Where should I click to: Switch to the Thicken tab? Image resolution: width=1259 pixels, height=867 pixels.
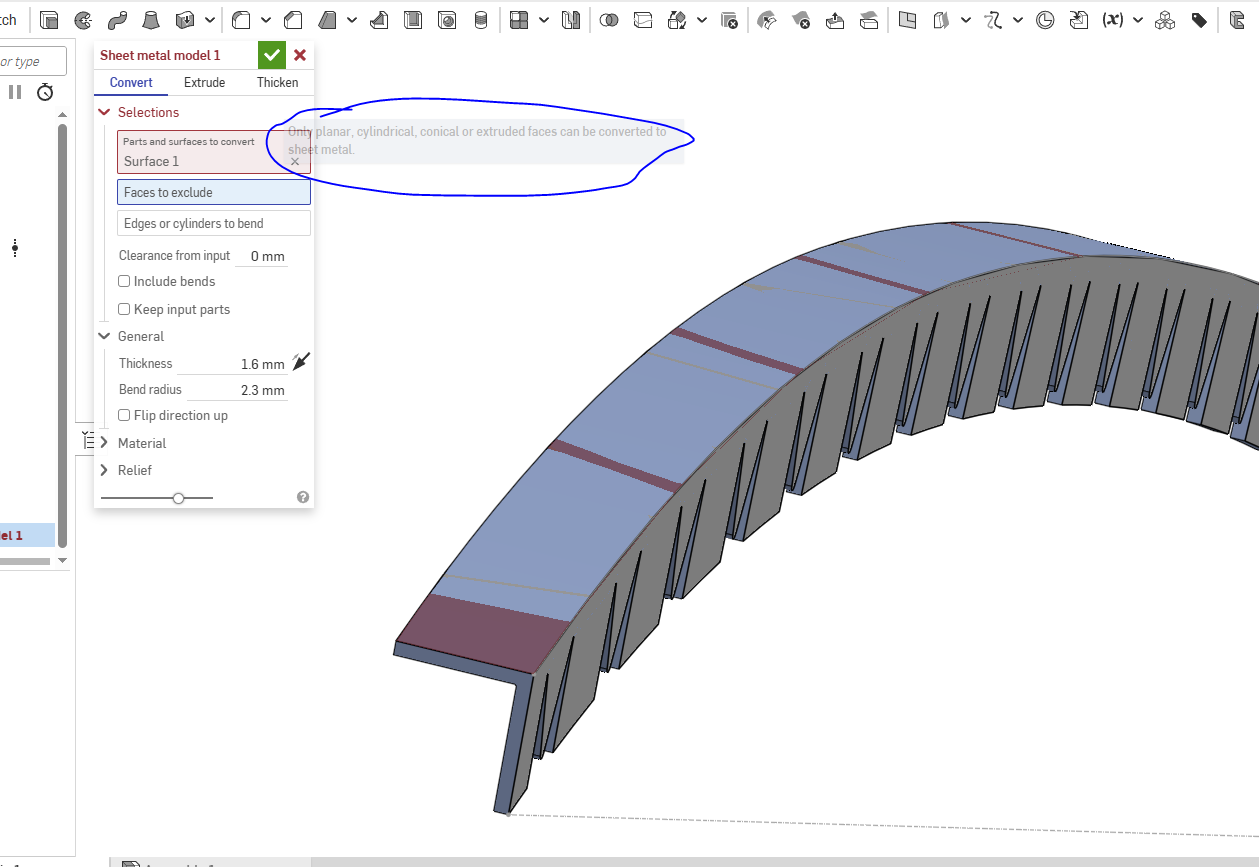tap(277, 83)
